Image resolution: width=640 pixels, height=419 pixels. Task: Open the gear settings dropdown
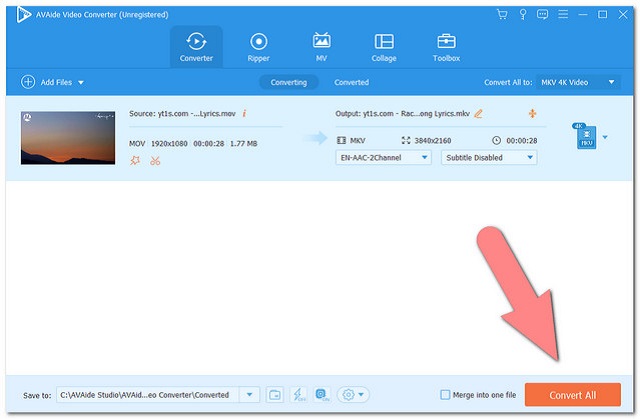[353, 395]
